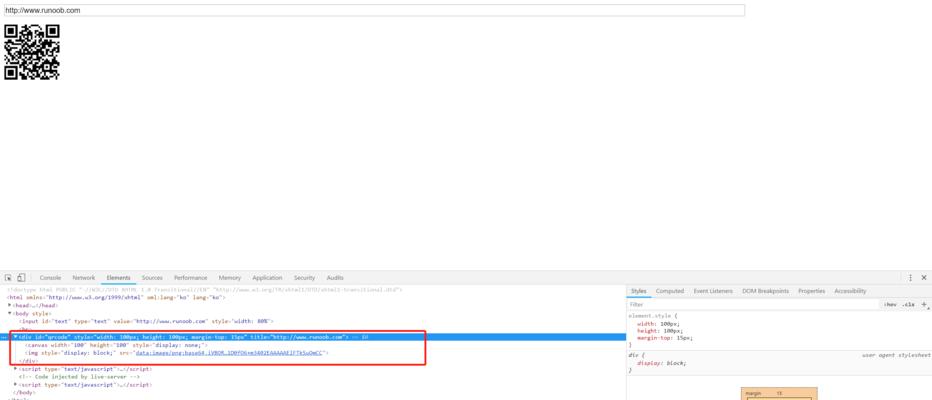Click the styles Filter input field

coord(752,304)
